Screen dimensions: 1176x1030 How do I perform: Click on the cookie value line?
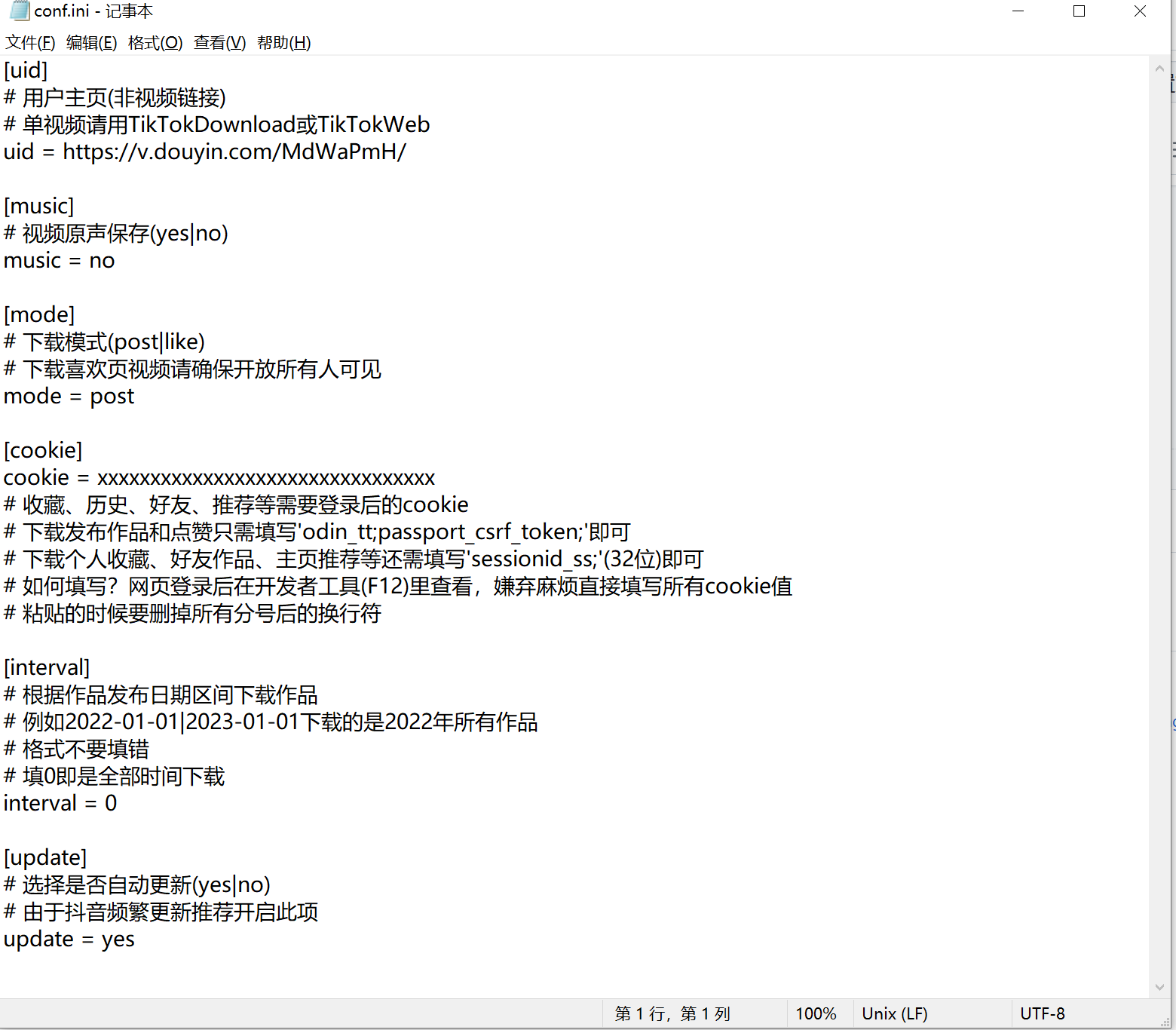[219, 477]
